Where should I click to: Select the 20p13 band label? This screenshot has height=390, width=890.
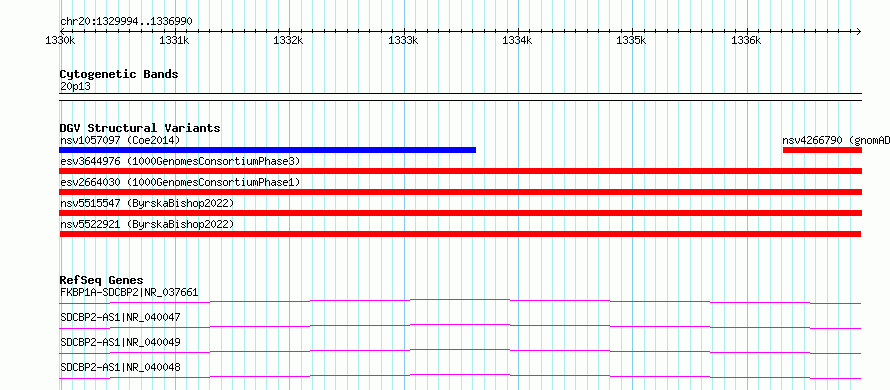point(75,87)
